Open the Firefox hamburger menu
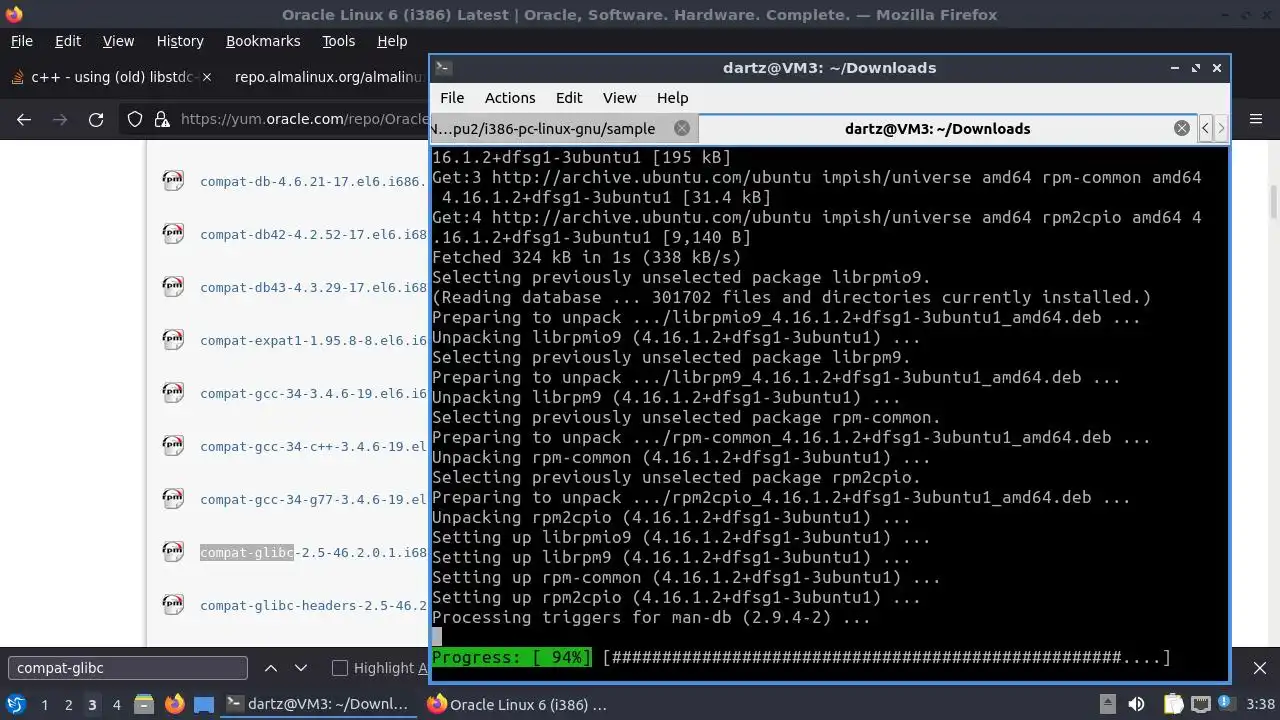Image resolution: width=1280 pixels, height=720 pixels. tap(1254, 119)
